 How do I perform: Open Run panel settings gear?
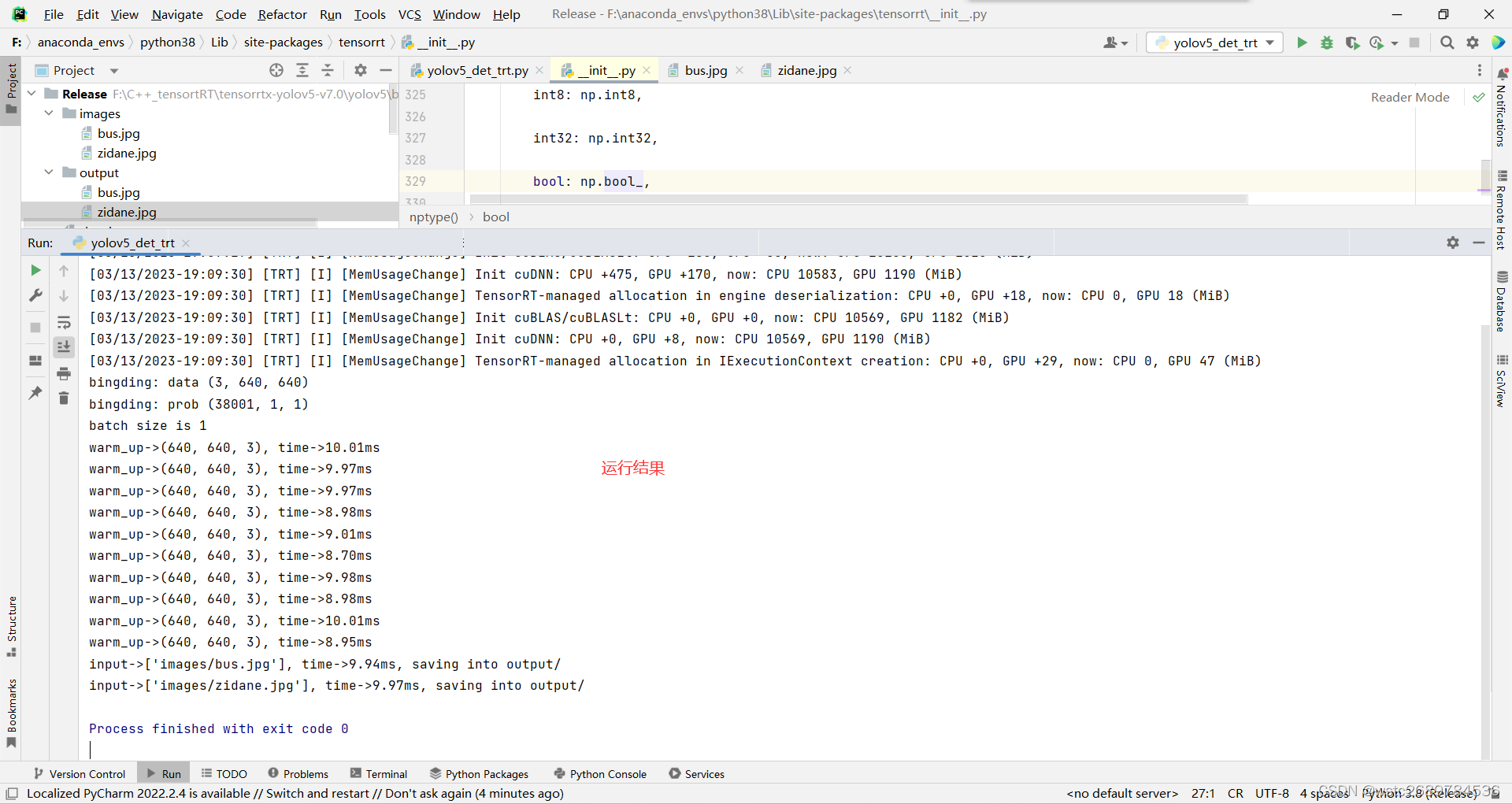(1453, 243)
